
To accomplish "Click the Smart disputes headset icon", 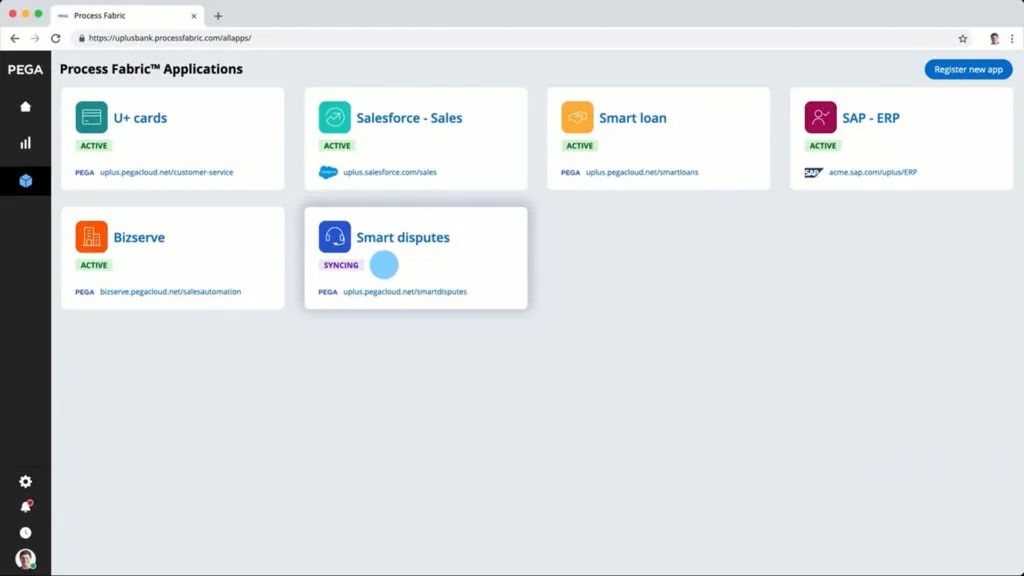I will click(x=334, y=237).
